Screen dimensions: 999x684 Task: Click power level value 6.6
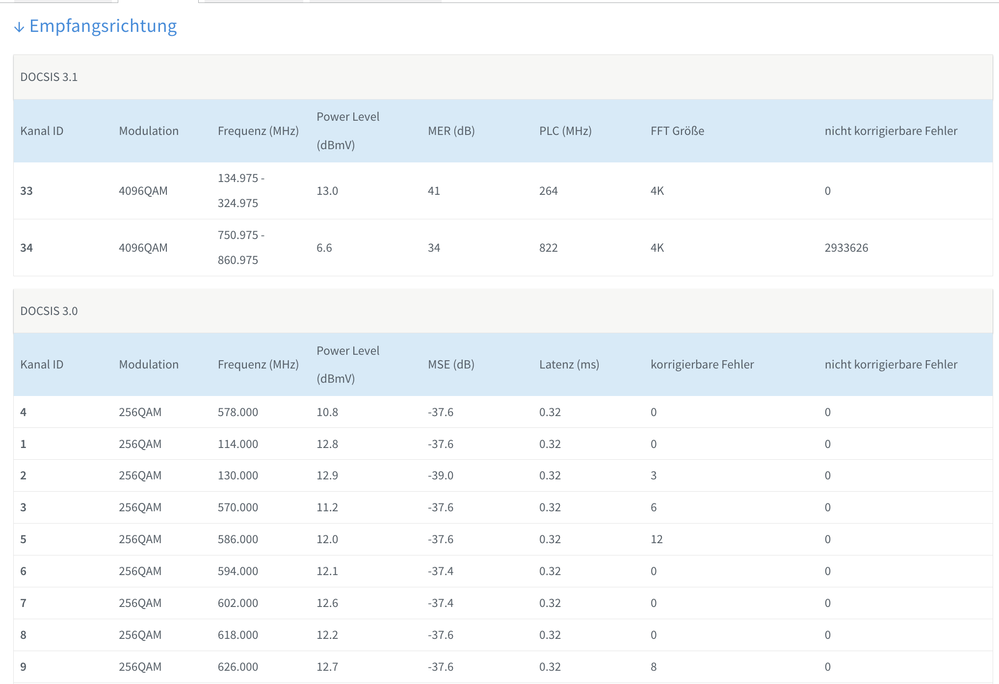tap(324, 248)
